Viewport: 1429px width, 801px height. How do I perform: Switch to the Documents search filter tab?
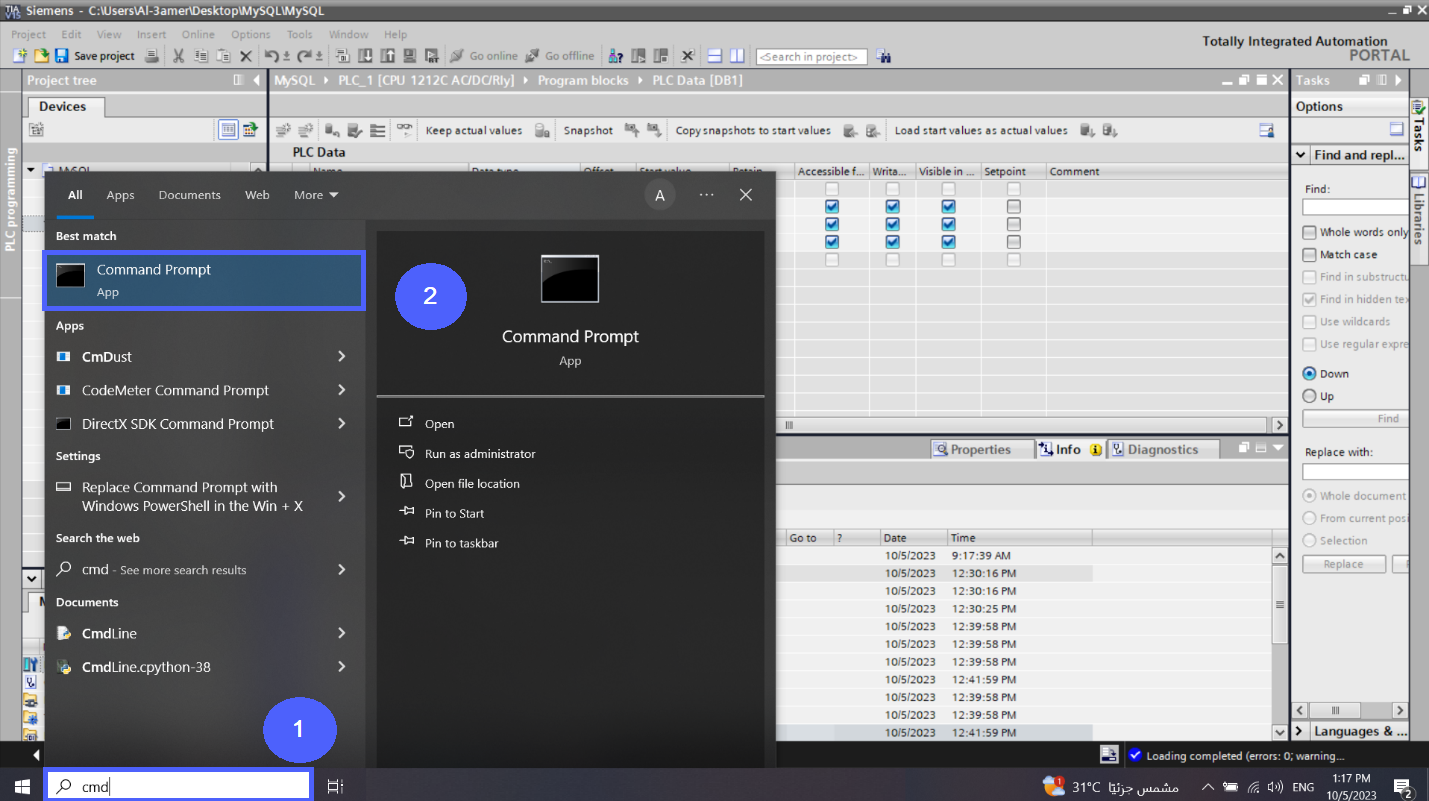click(x=190, y=195)
